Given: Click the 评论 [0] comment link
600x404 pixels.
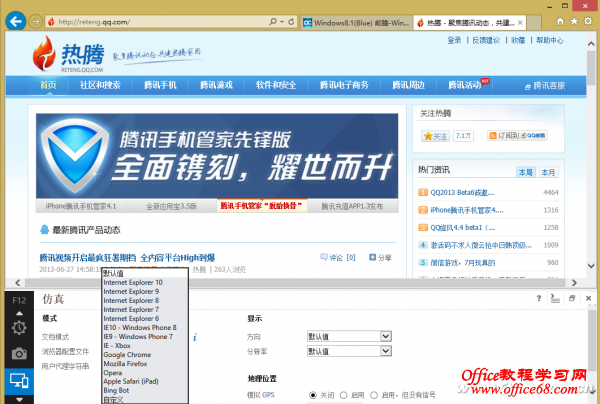Looking at the screenshot, I should pos(338,257).
